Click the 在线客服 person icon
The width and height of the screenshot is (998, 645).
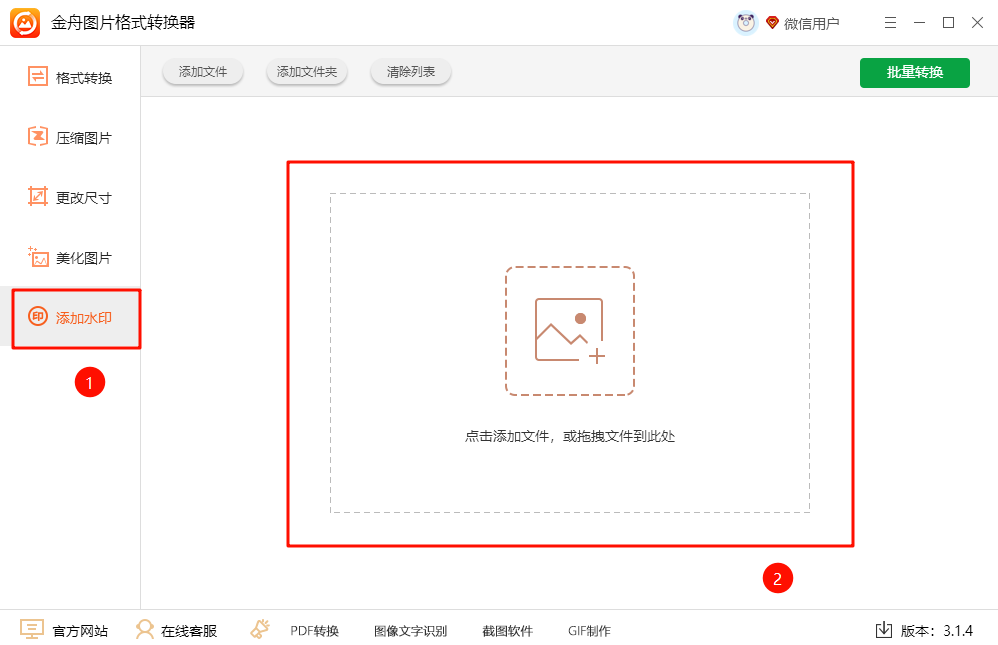point(145,630)
